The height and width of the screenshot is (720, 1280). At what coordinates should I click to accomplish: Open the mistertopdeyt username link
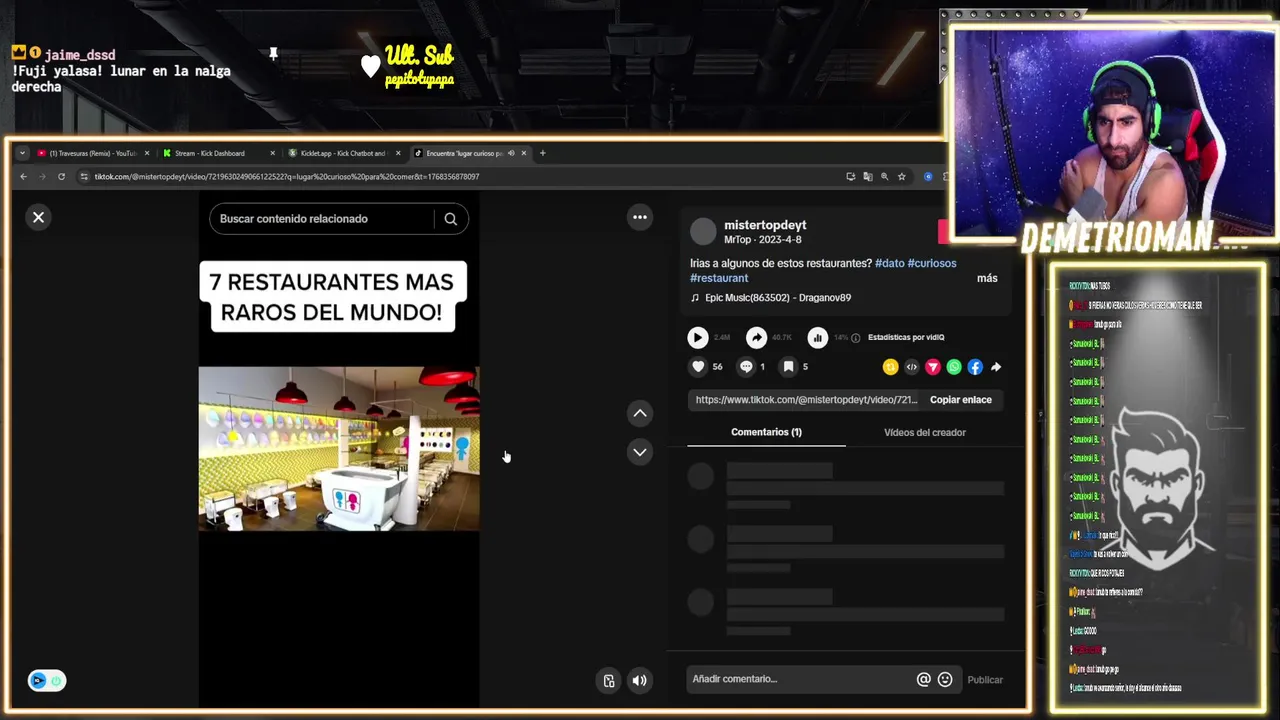tap(765, 225)
